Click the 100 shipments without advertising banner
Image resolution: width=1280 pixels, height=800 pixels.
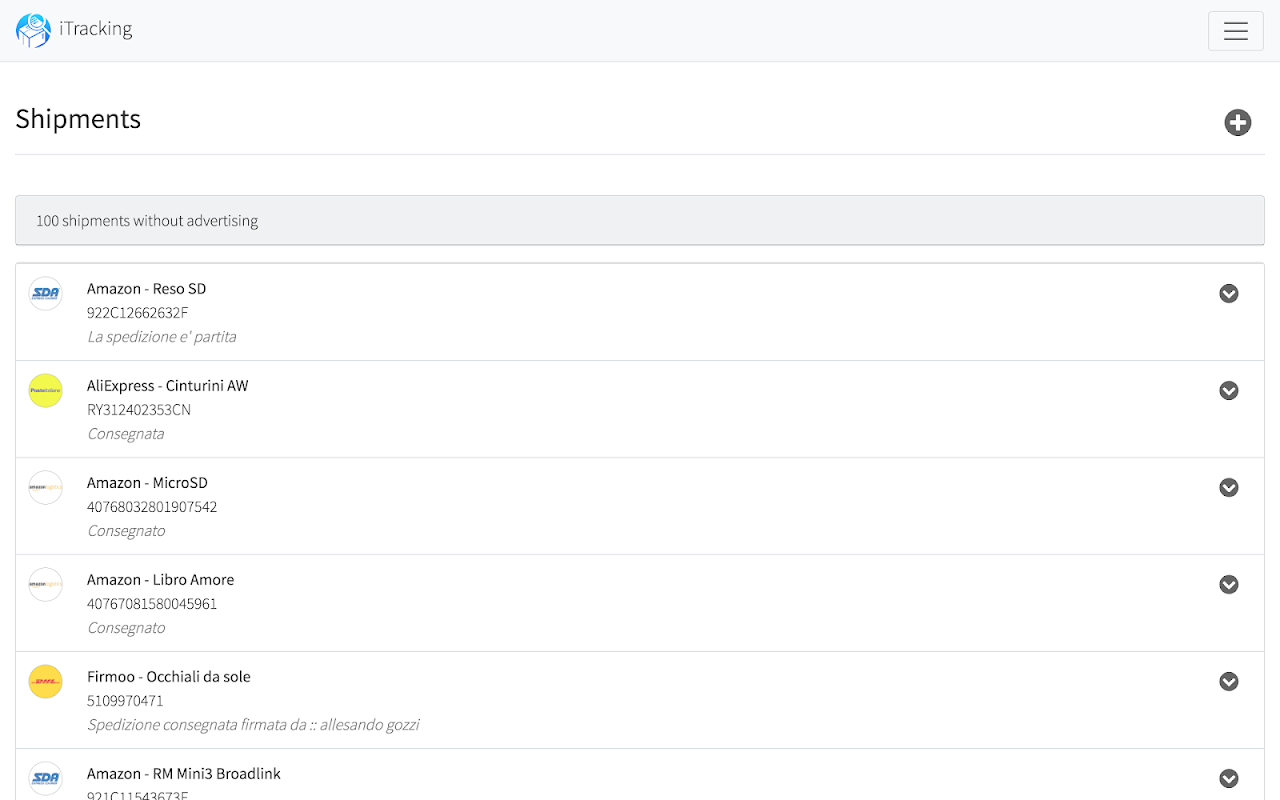pos(640,220)
